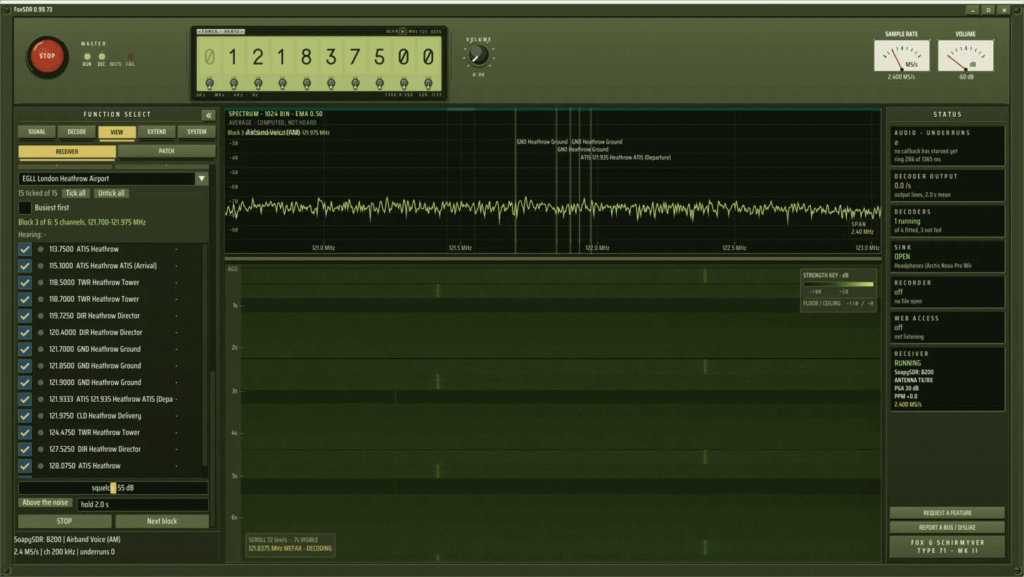Open the EXTEND function tab
The height and width of the screenshot is (577, 1024).
pyautogui.click(x=157, y=132)
